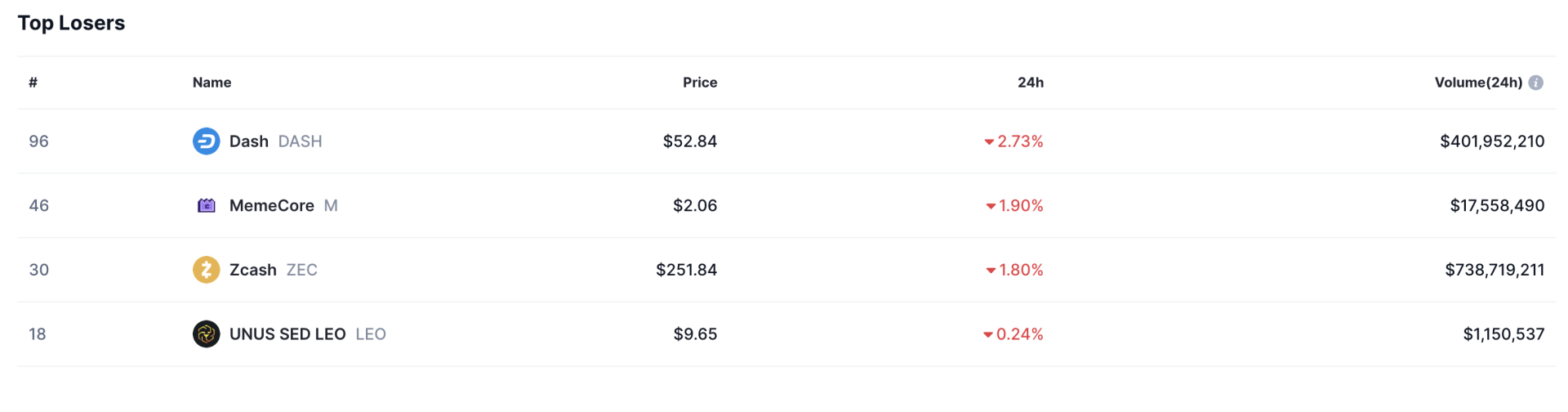1568x412 pixels.
Task: Click the Zcash coin logo icon
Action: coord(206,270)
